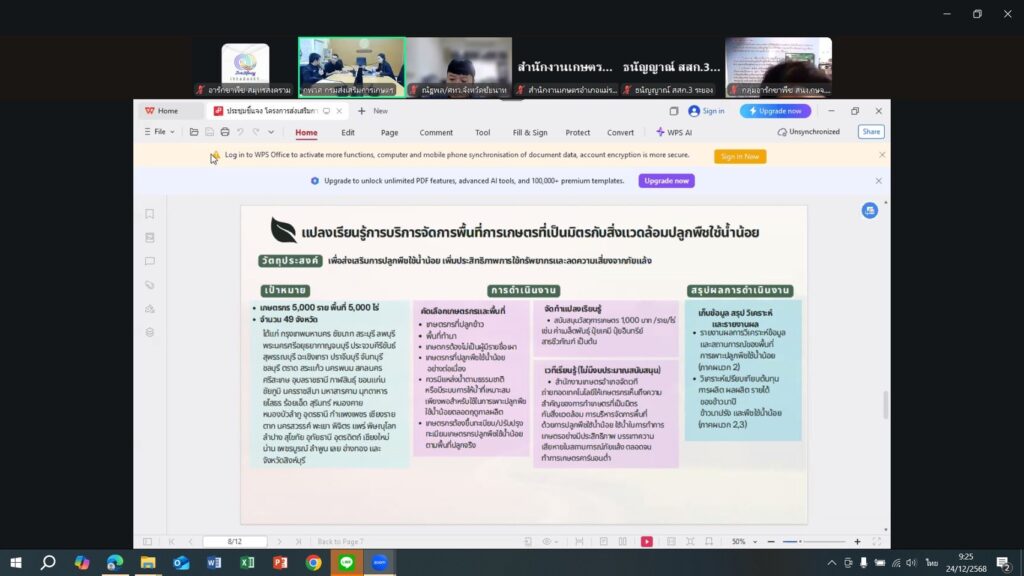Open the bookmark panel in left sidebar
The width and height of the screenshot is (1024, 576).
[x=150, y=214]
